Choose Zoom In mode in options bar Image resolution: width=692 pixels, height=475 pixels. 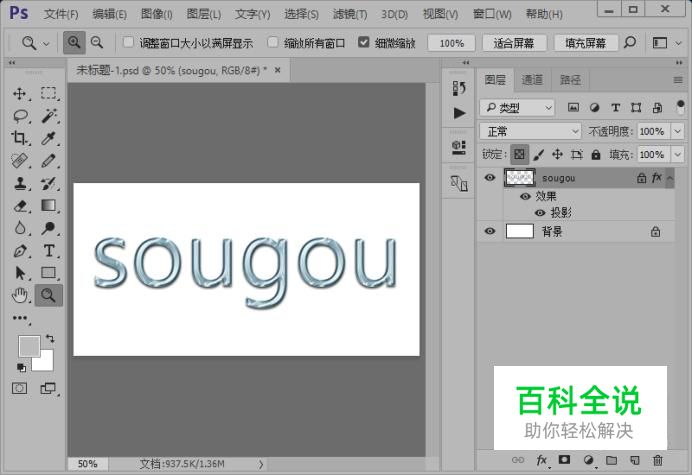coord(74,43)
